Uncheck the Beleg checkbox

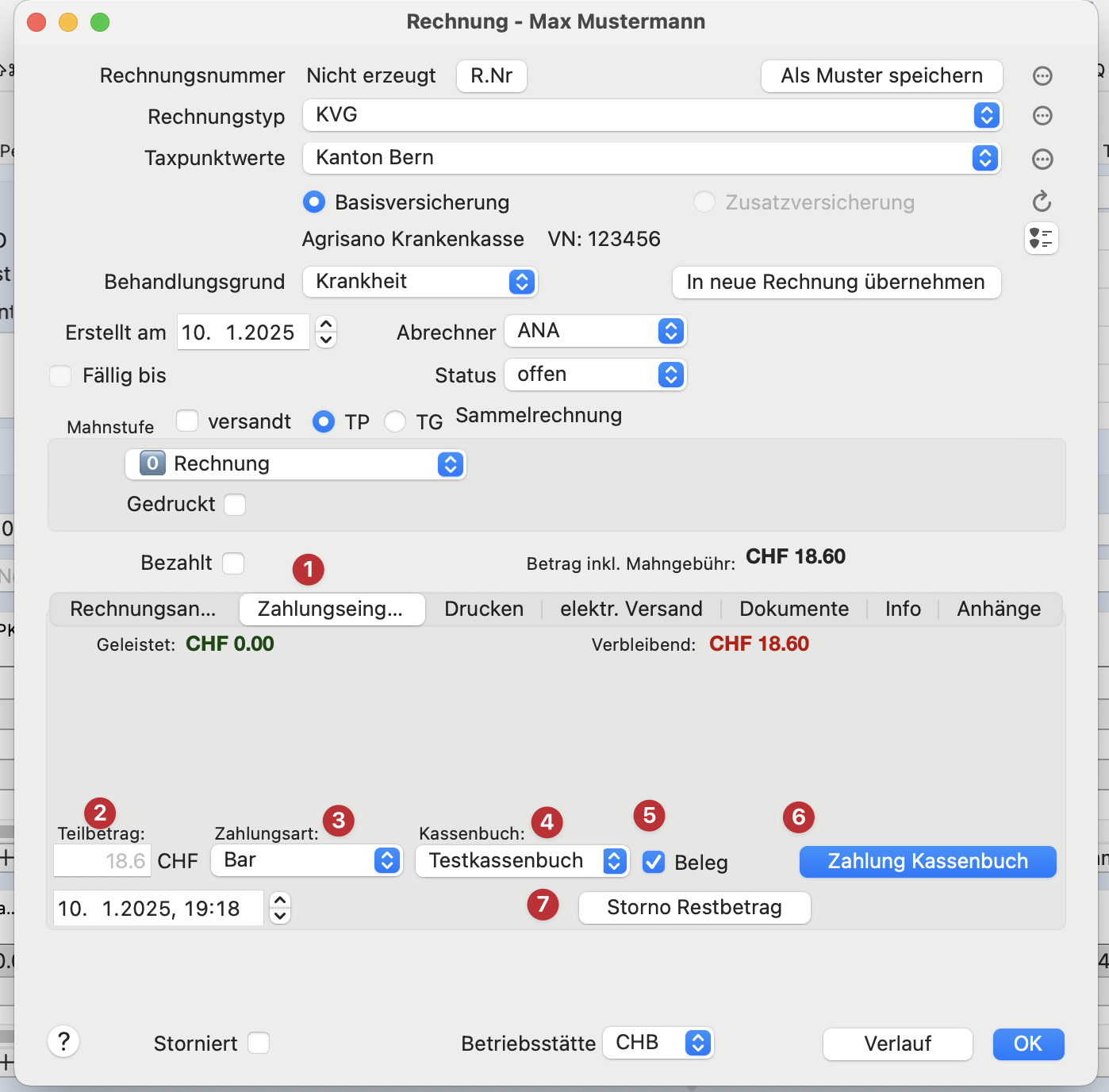[x=654, y=862]
